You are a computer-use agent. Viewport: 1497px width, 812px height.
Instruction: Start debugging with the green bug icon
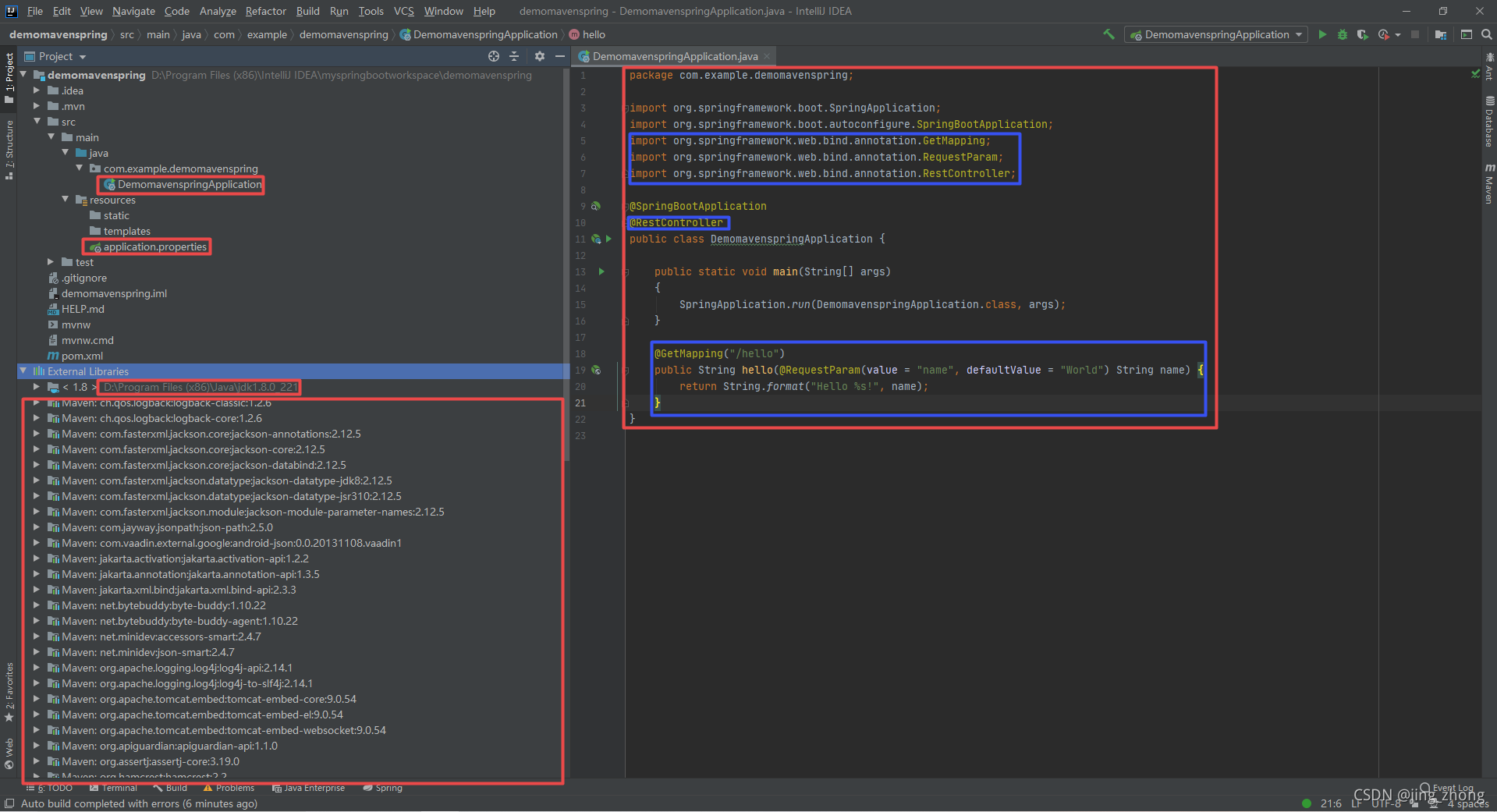[x=1342, y=34]
